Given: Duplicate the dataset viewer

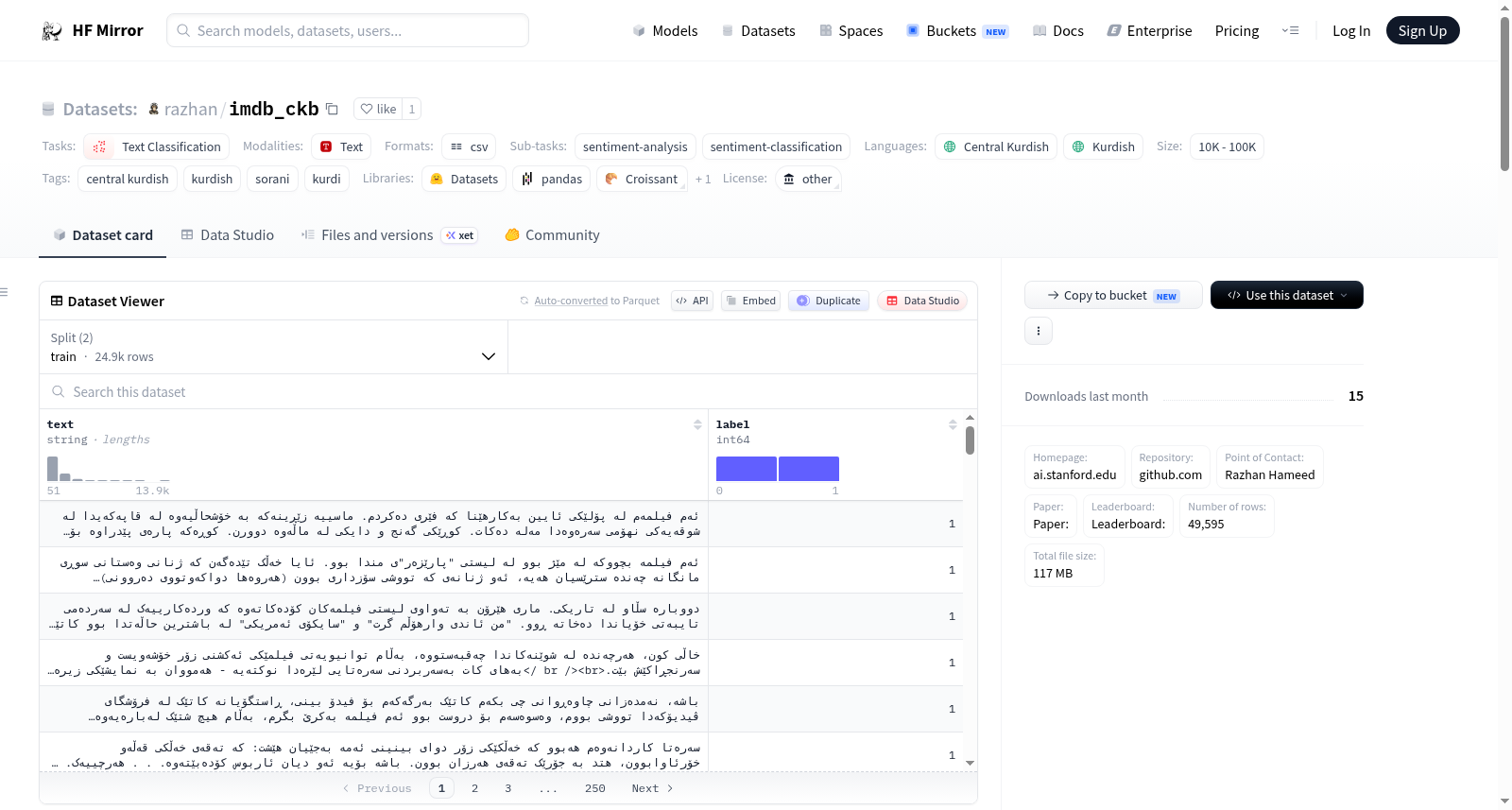Looking at the screenshot, I should coord(829,301).
